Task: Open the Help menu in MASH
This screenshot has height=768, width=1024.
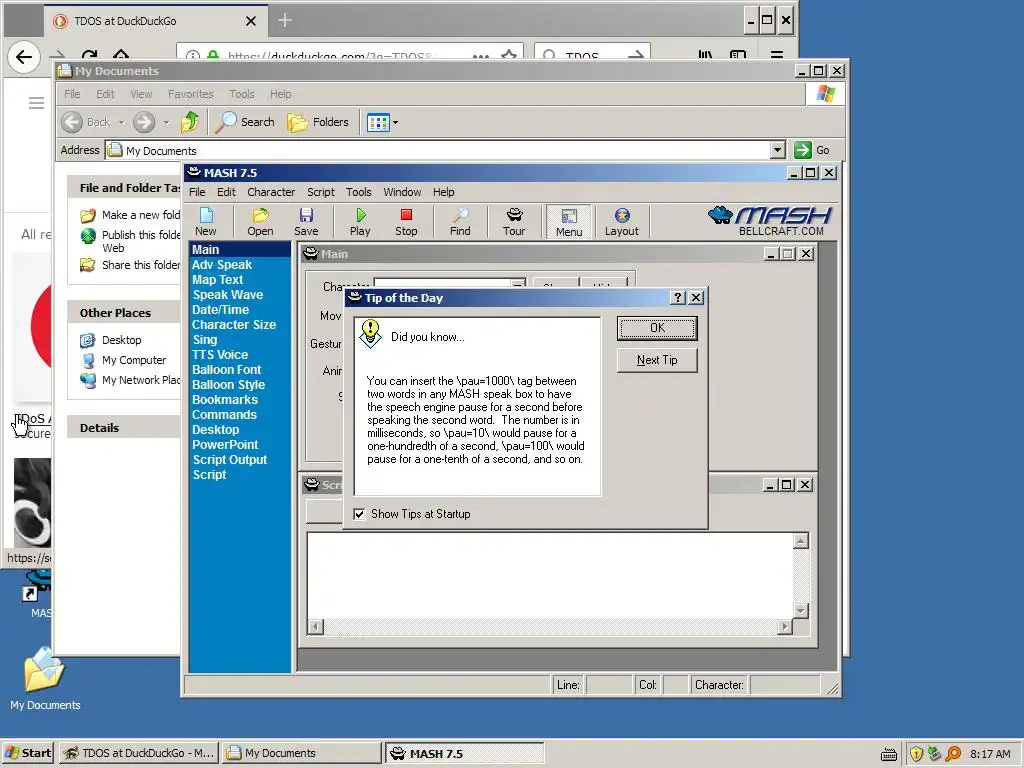Action: coord(443,192)
